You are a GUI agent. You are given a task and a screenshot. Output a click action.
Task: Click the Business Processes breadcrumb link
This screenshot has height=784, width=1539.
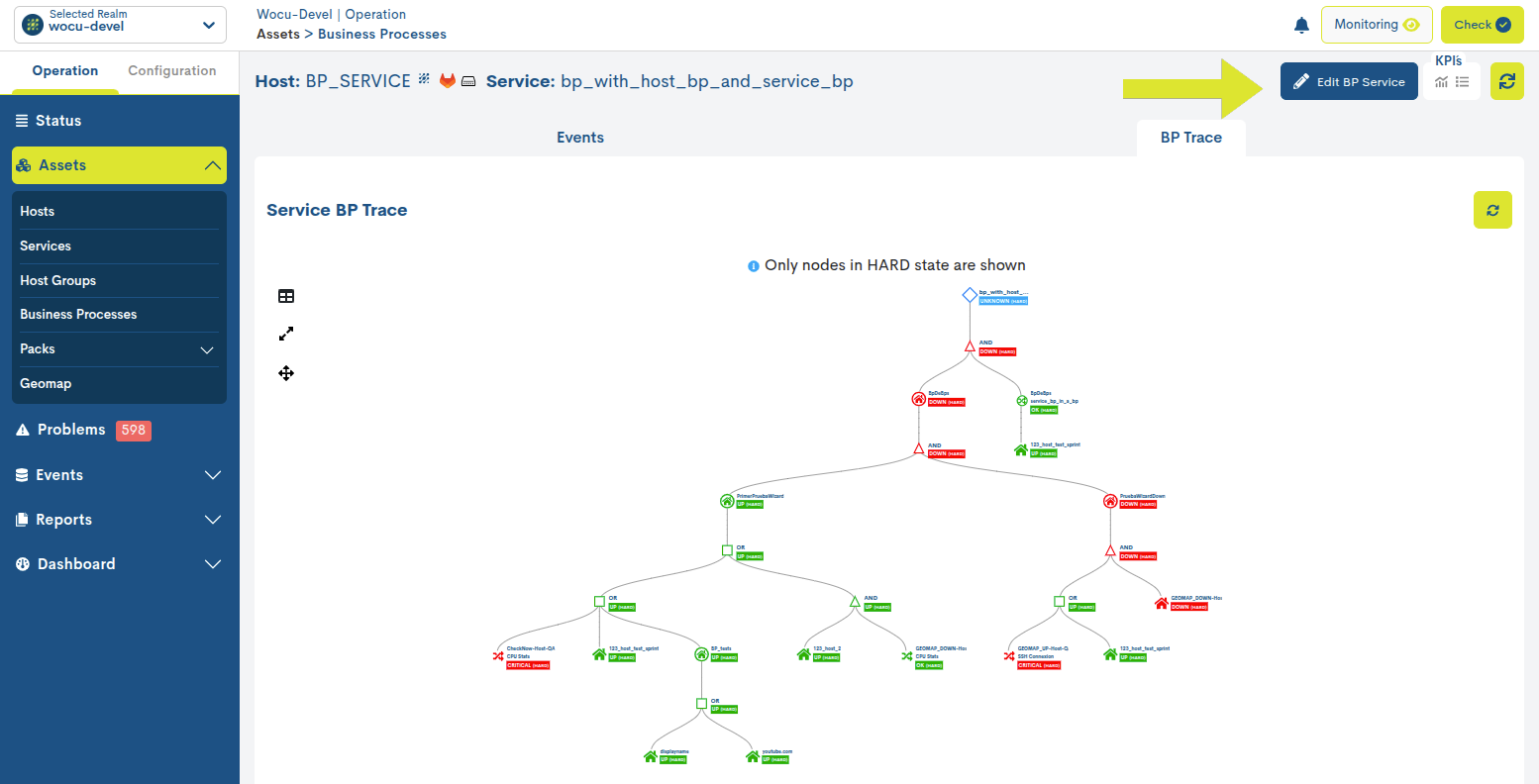click(382, 34)
